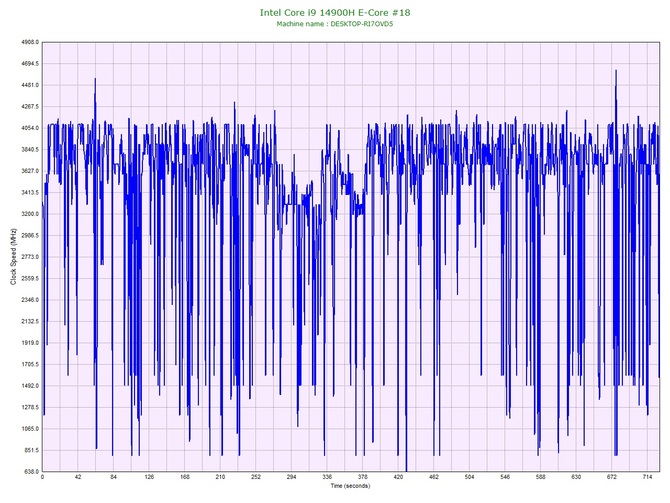670x503 pixels.
Task: Click the 638.0 y-axis value
Action: pos(31,471)
